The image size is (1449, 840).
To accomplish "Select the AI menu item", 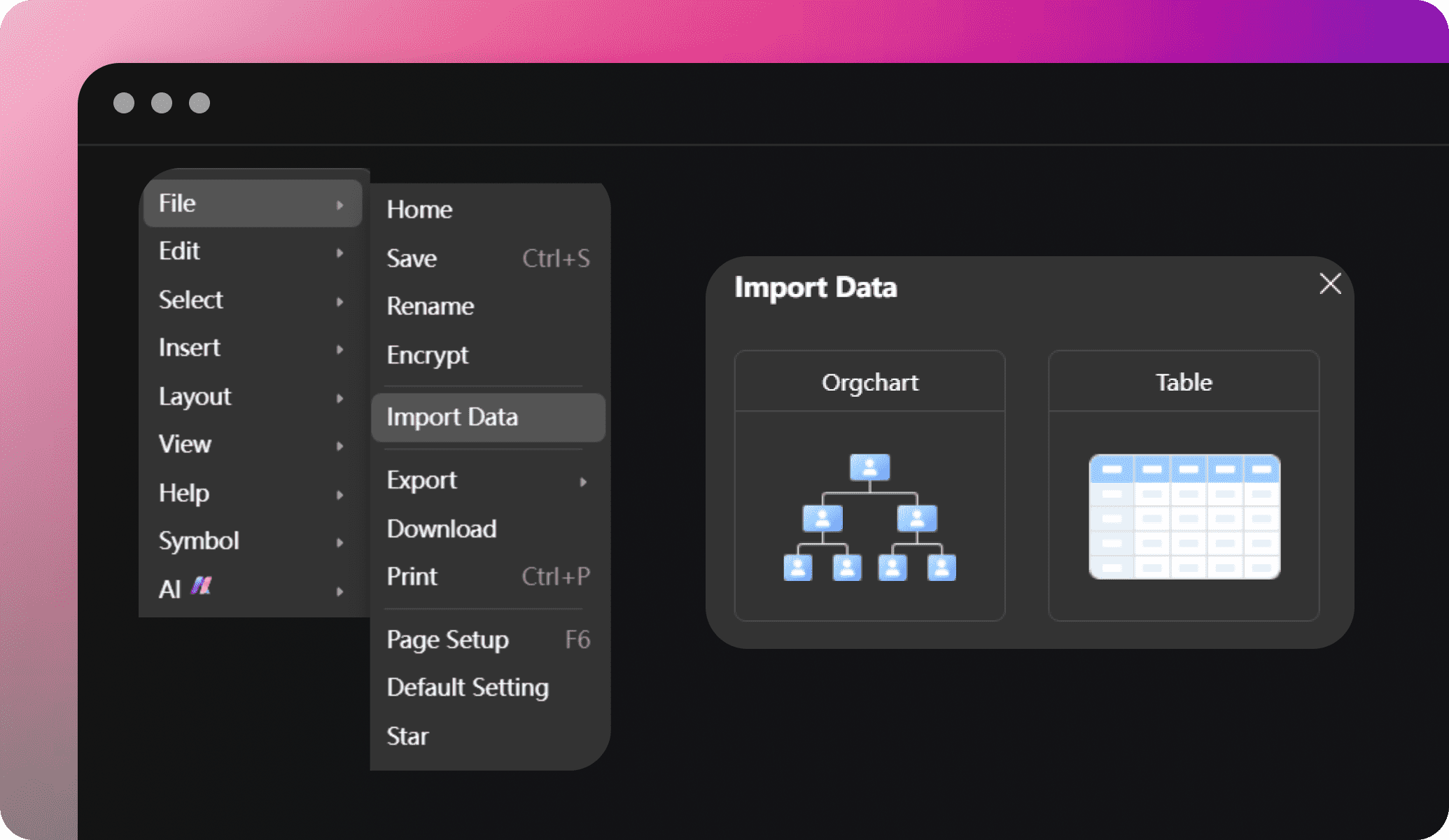I will pos(250,589).
